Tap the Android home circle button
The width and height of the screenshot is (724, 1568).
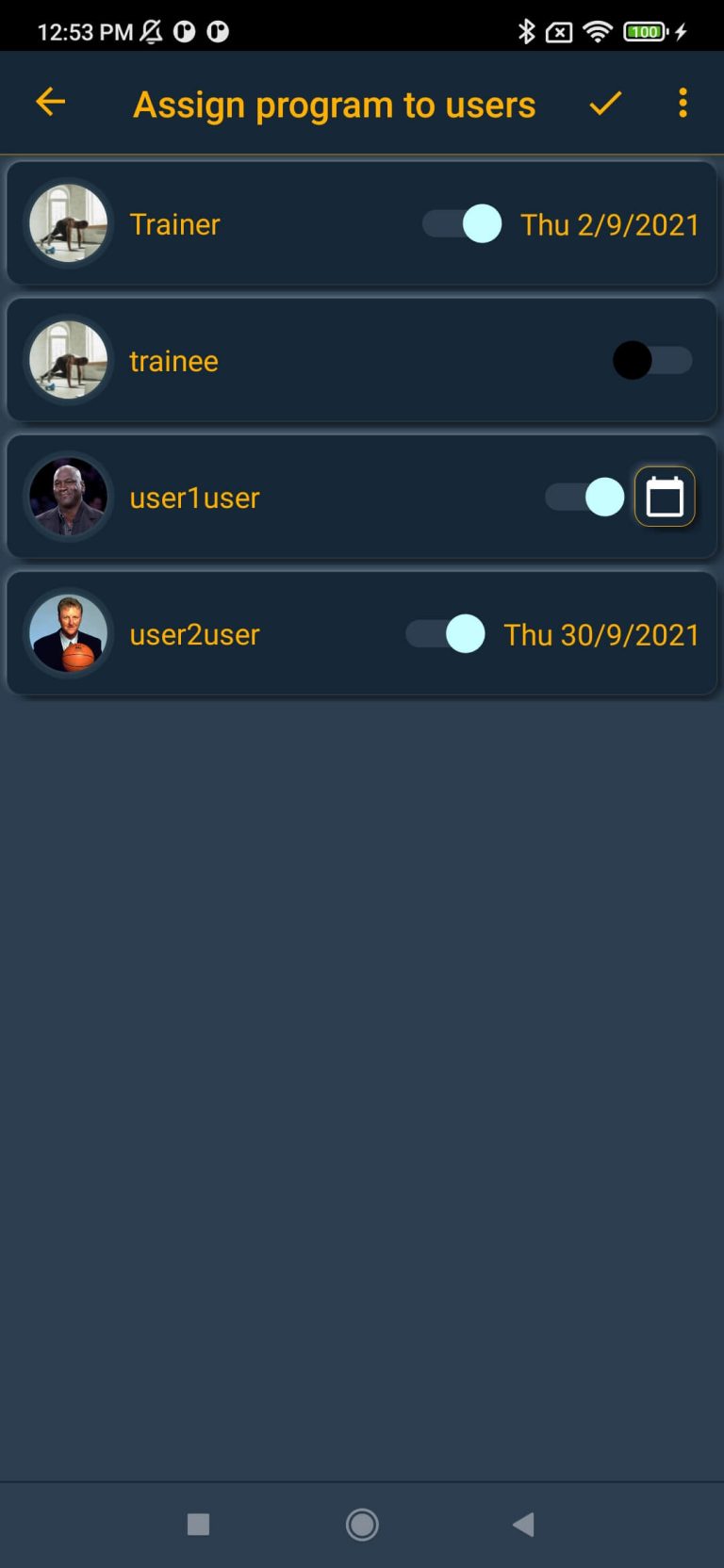coord(362,1524)
